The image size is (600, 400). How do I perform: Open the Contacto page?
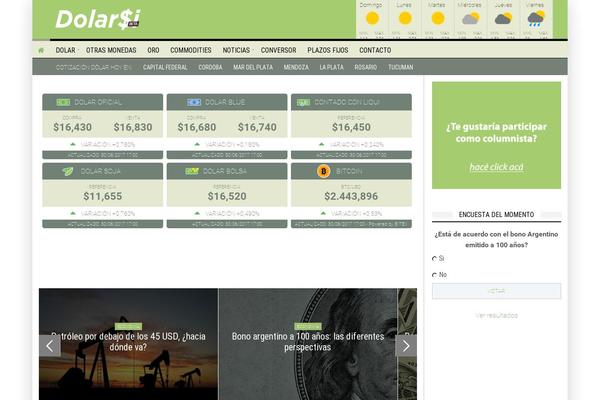tap(375, 50)
